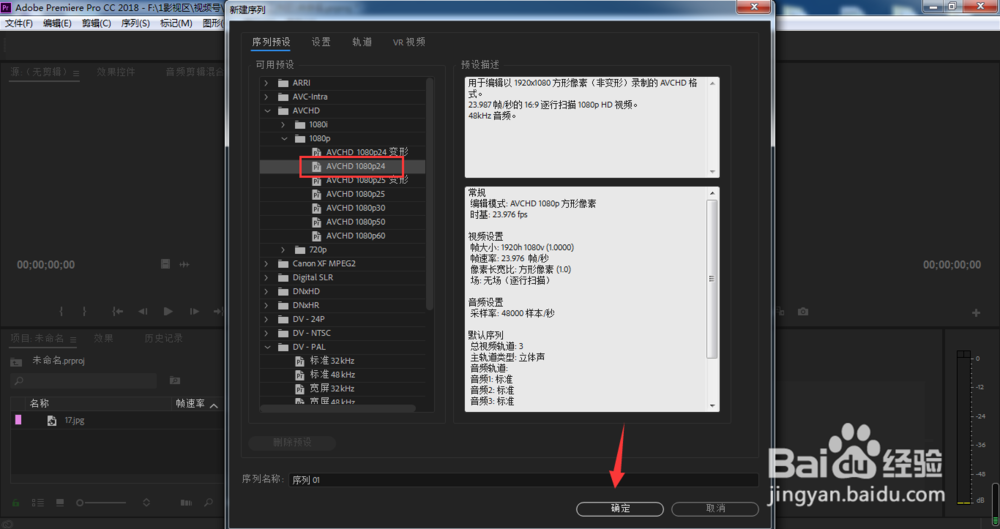
Task: Click the Mark Out brace icon
Action: point(84,311)
